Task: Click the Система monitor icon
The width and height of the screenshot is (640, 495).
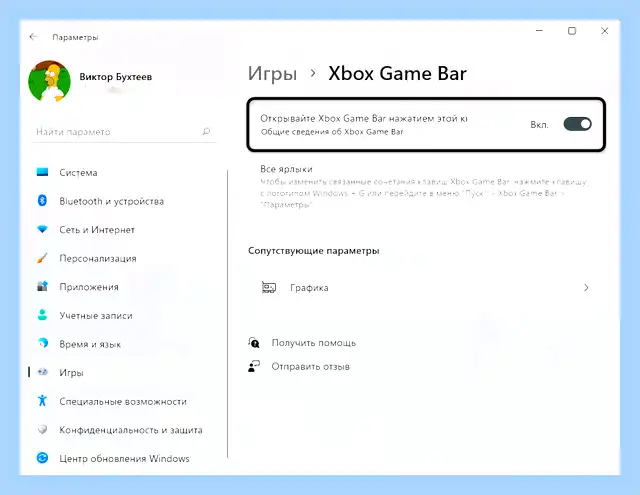Action: point(42,172)
